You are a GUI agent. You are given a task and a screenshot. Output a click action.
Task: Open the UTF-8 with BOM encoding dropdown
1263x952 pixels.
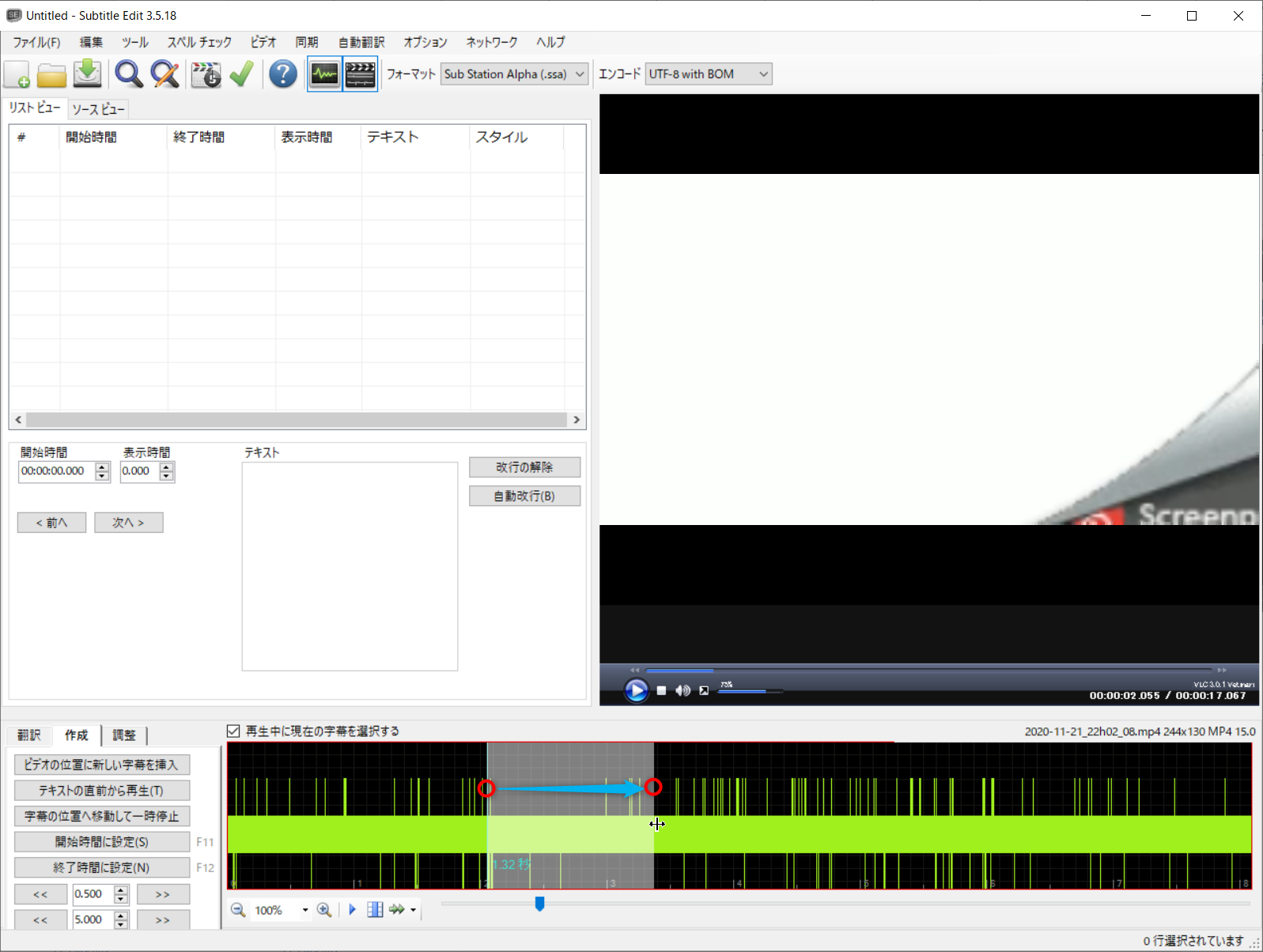pos(763,74)
